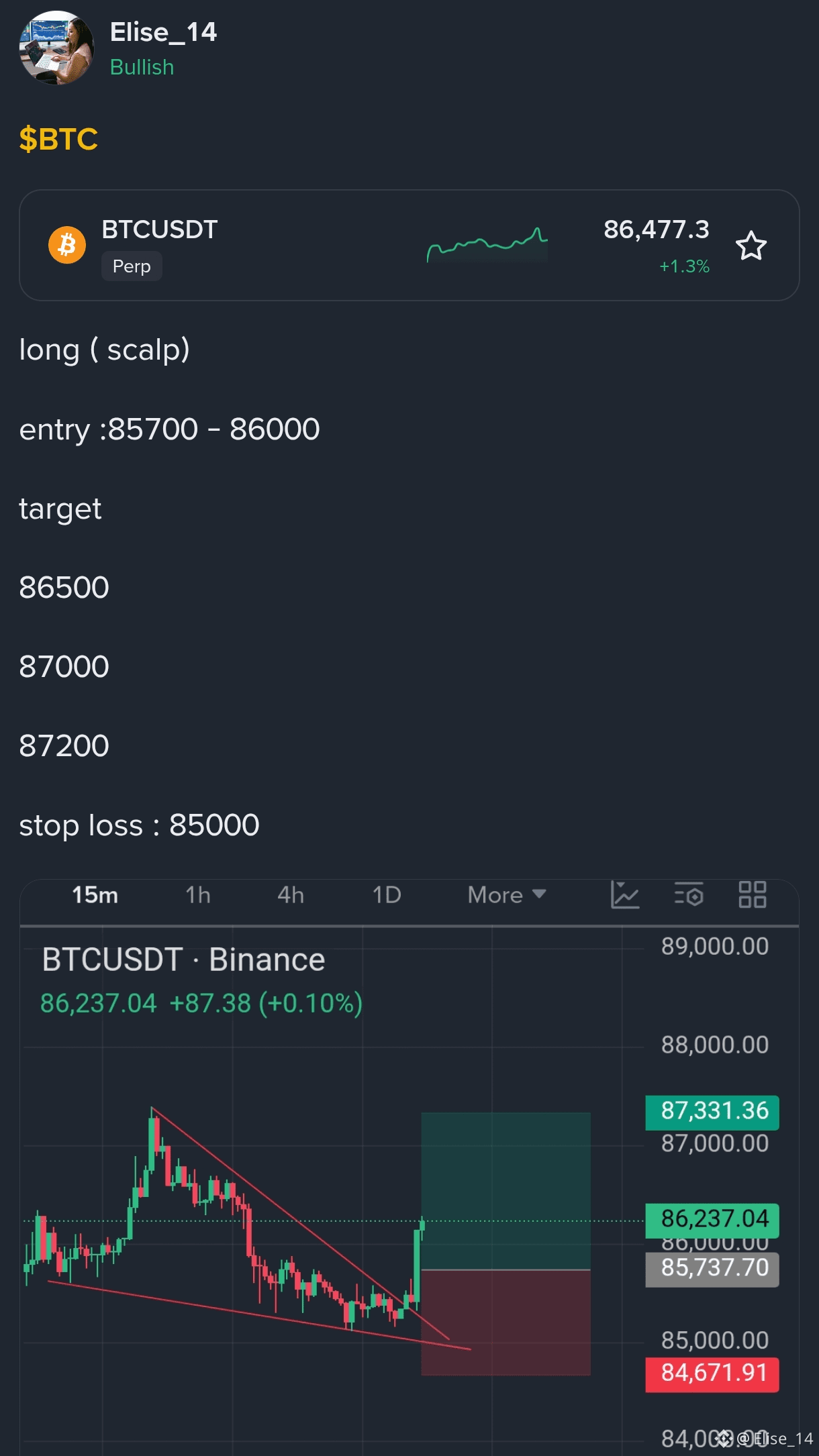Open the Elise_14 username link
819x1456 pixels.
click(163, 32)
